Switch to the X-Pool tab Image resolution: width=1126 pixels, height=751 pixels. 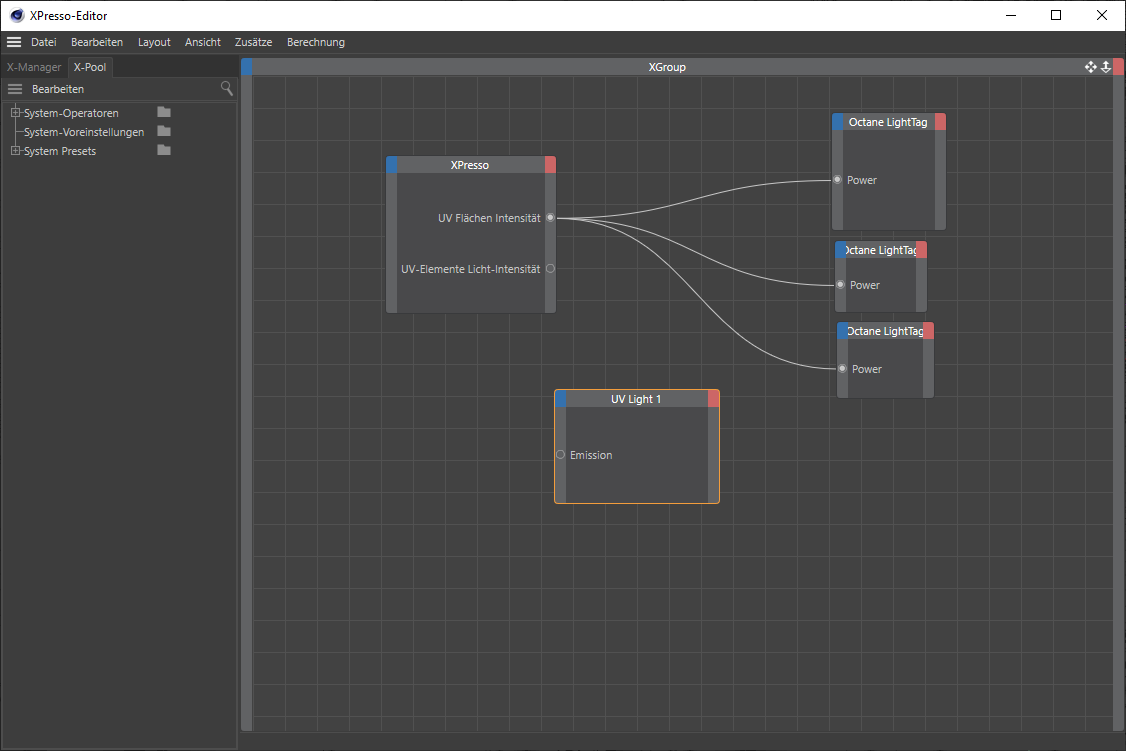point(90,67)
